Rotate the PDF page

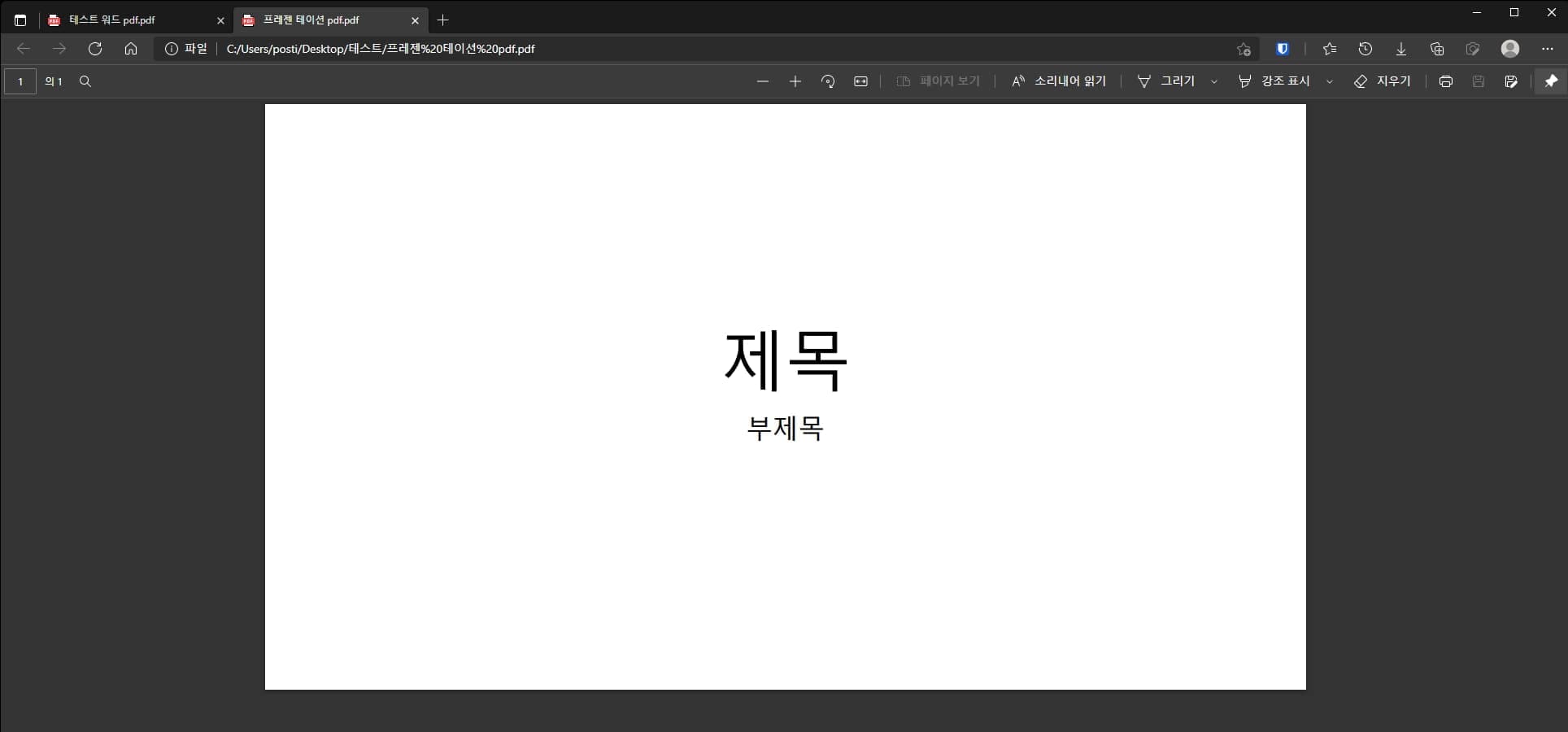[828, 81]
